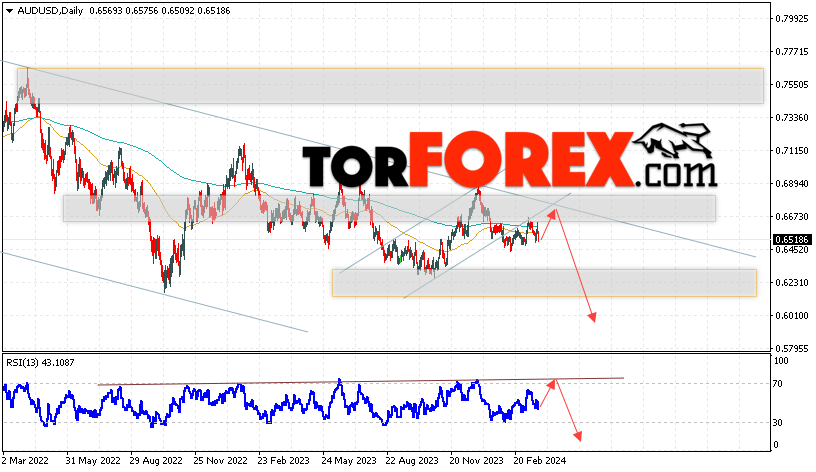Click red up arrowhead on price chart

(553, 213)
